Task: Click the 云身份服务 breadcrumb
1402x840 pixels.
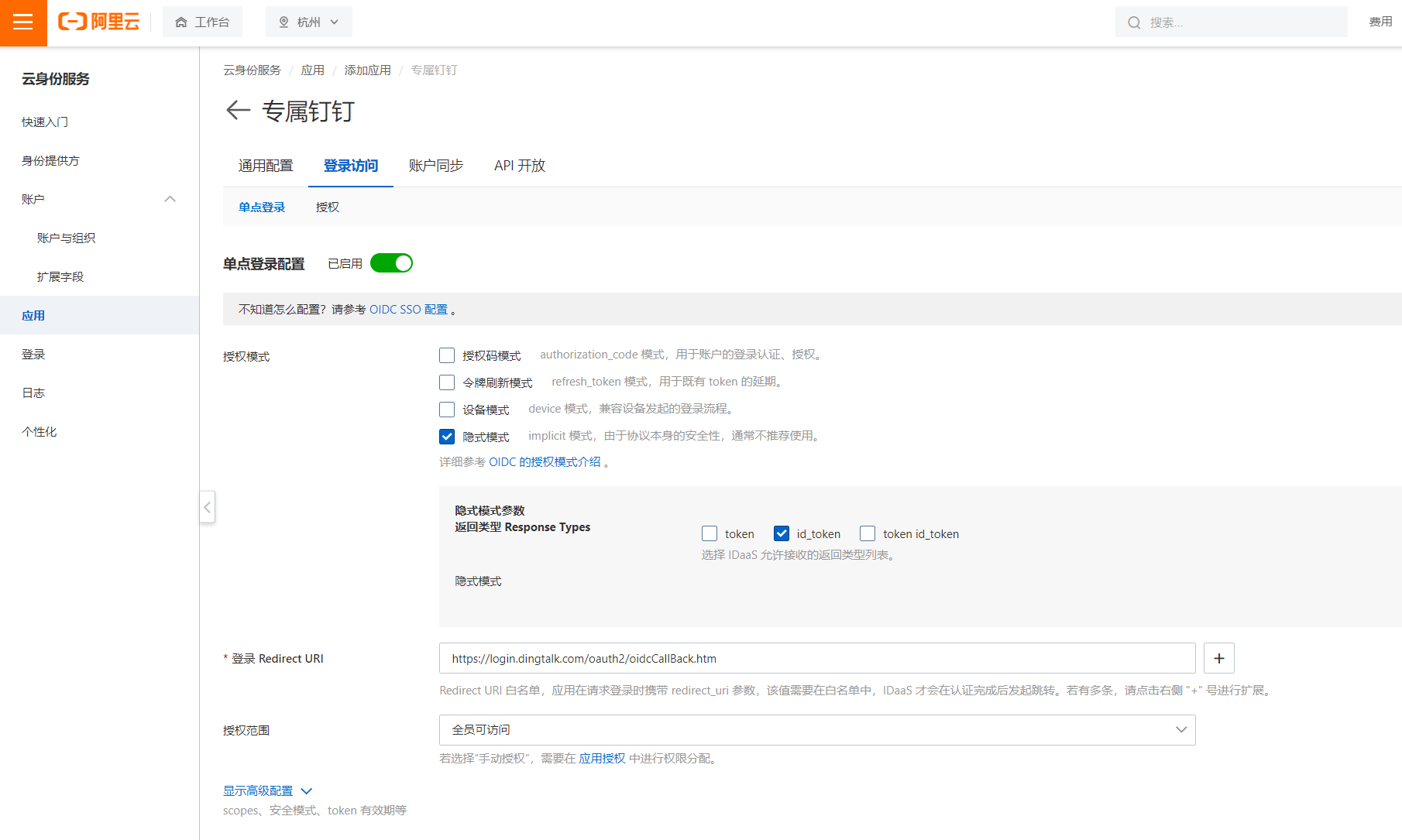Action: 252,70
